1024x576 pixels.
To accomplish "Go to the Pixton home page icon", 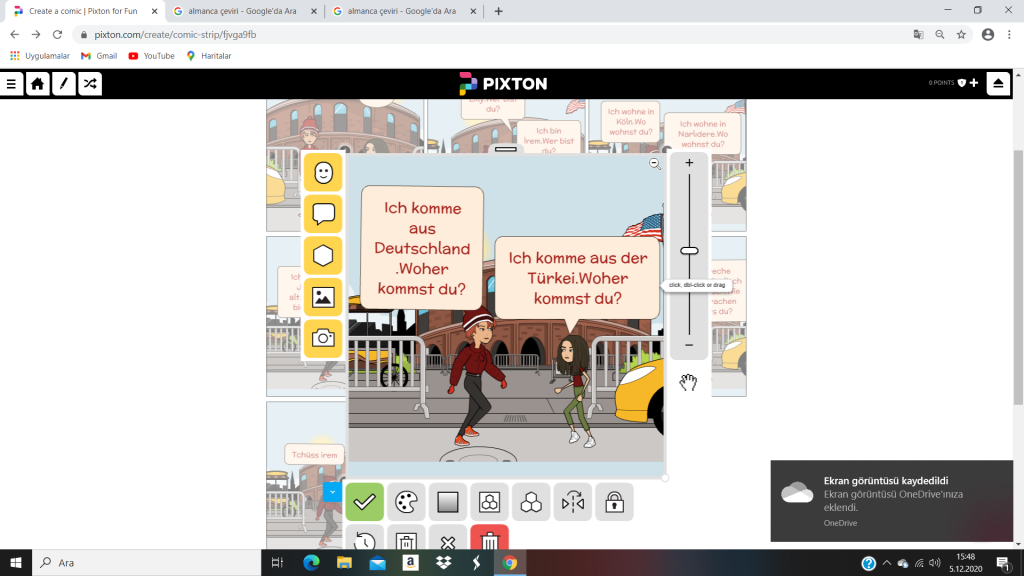I will (x=37, y=84).
